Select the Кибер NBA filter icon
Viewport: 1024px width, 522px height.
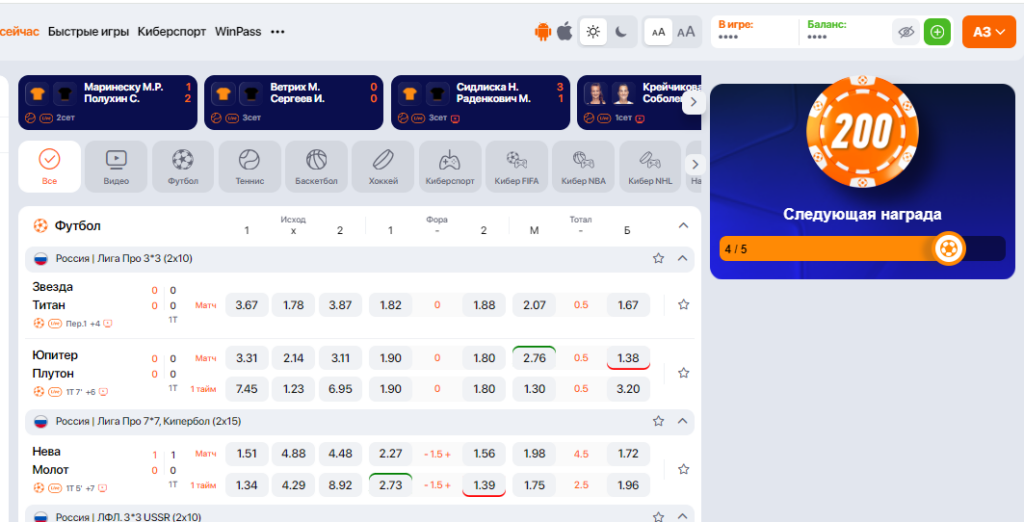583,167
